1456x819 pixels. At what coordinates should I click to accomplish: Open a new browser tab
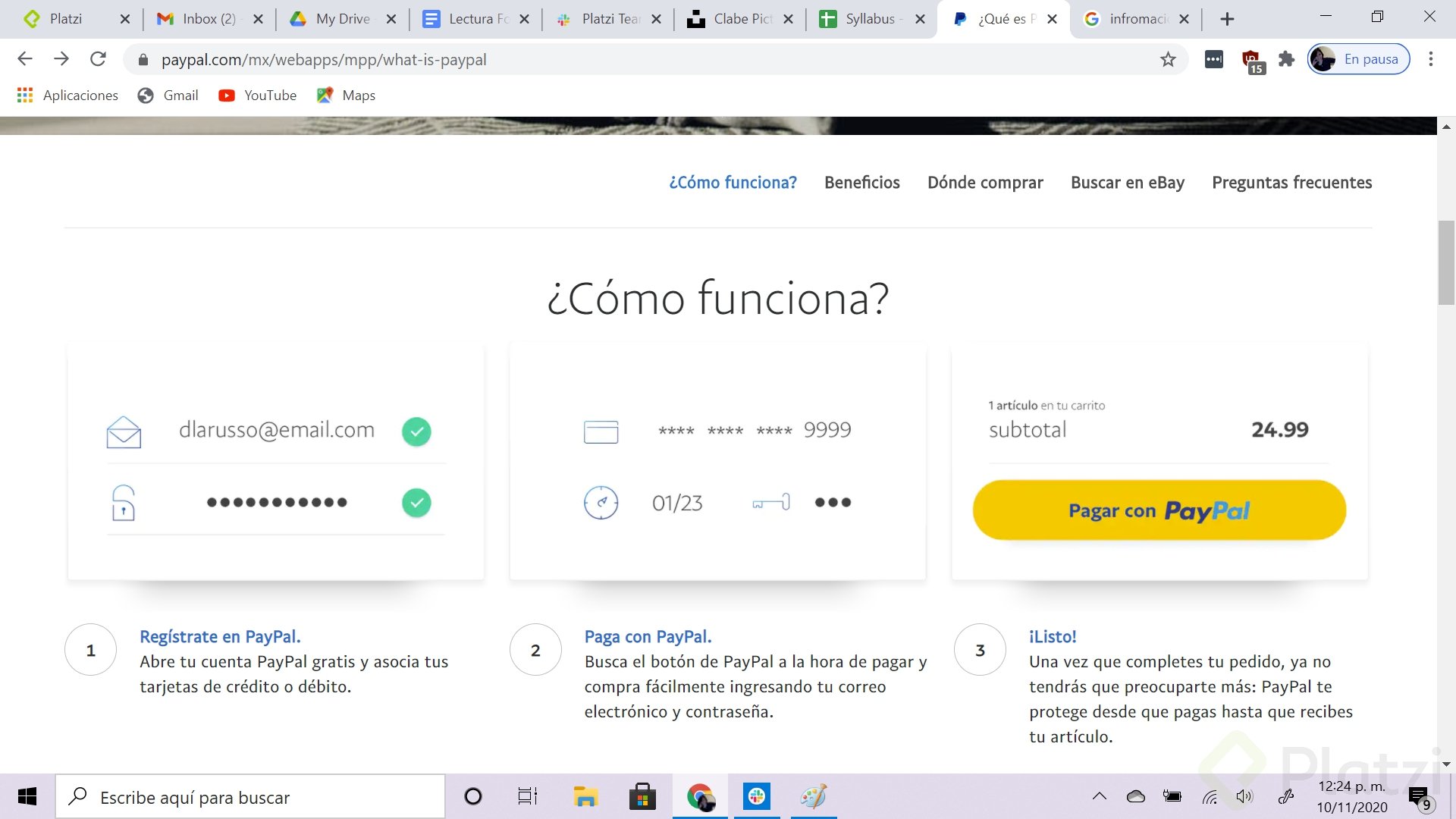pos(1227,19)
